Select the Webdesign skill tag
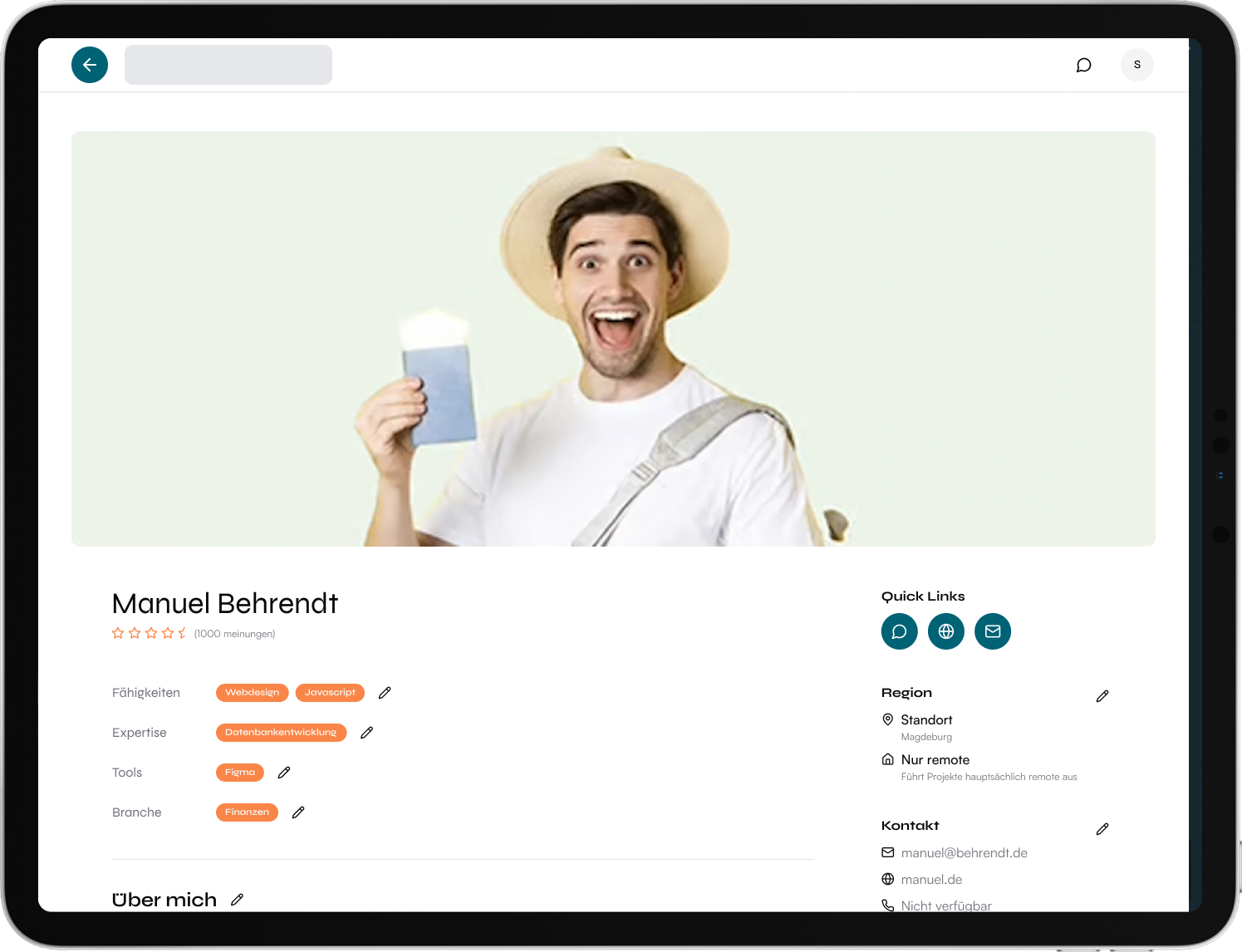Image resolution: width=1242 pixels, height=952 pixels. [x=252, y=693]
